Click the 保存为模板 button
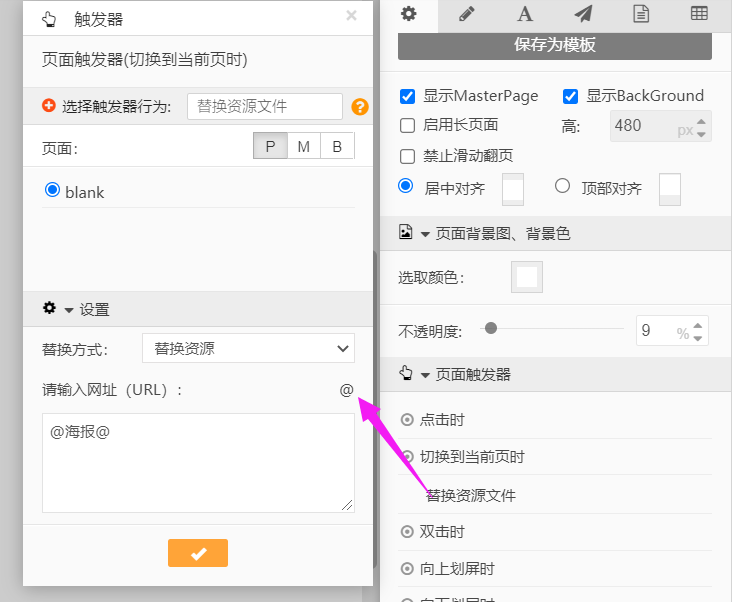732x602 pixels. [x=555, y=45]
